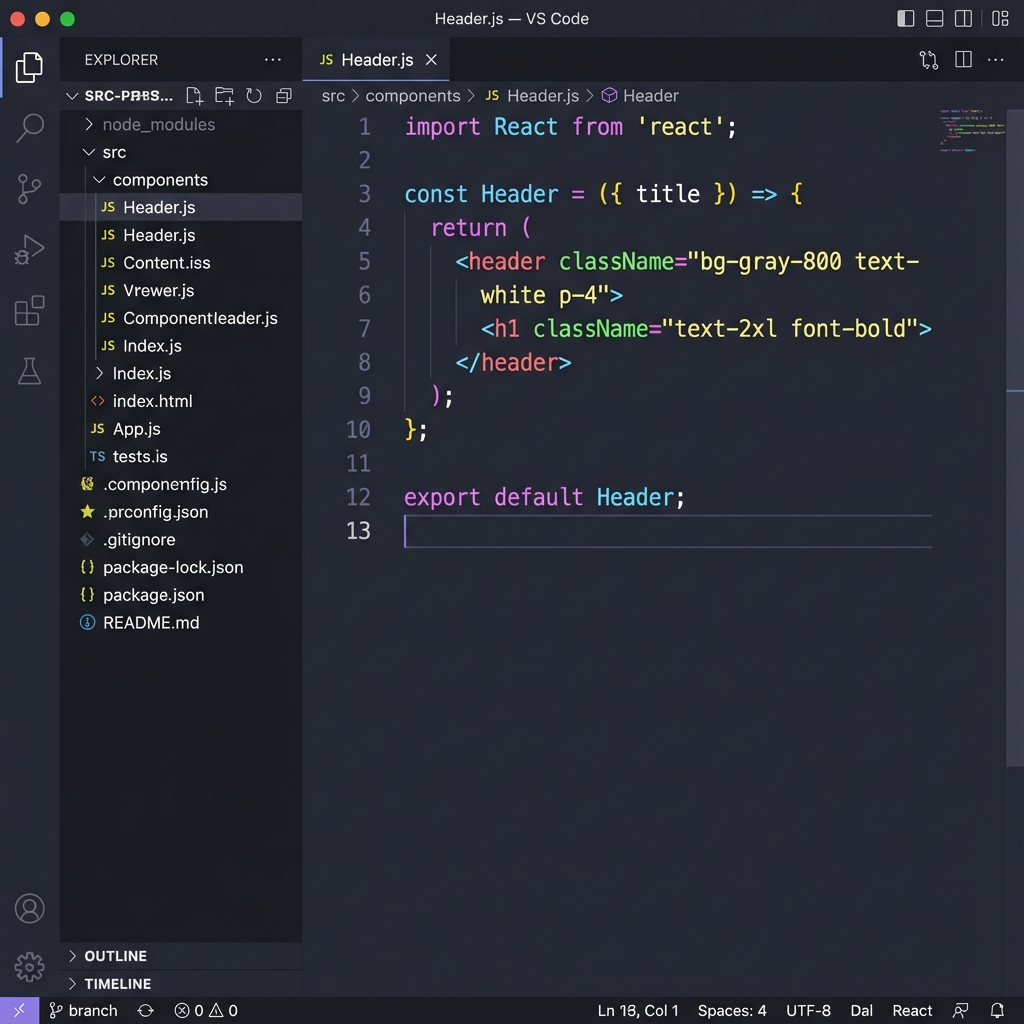Switch to the Header.js tab
The height and width of the screenshot is (1024, 1024).
(x=374, y=59)
